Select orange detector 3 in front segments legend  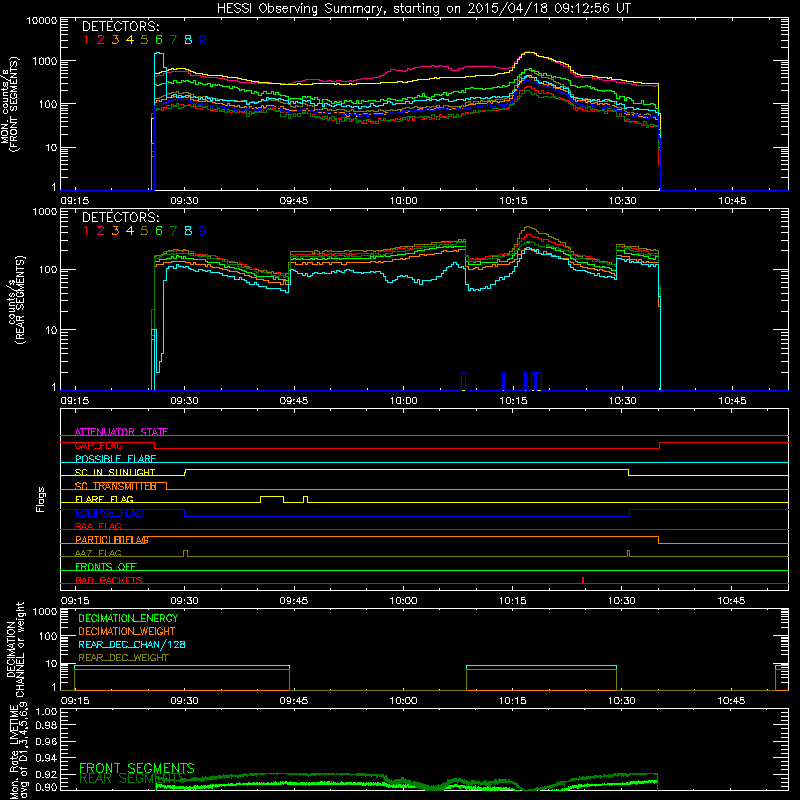115,40
